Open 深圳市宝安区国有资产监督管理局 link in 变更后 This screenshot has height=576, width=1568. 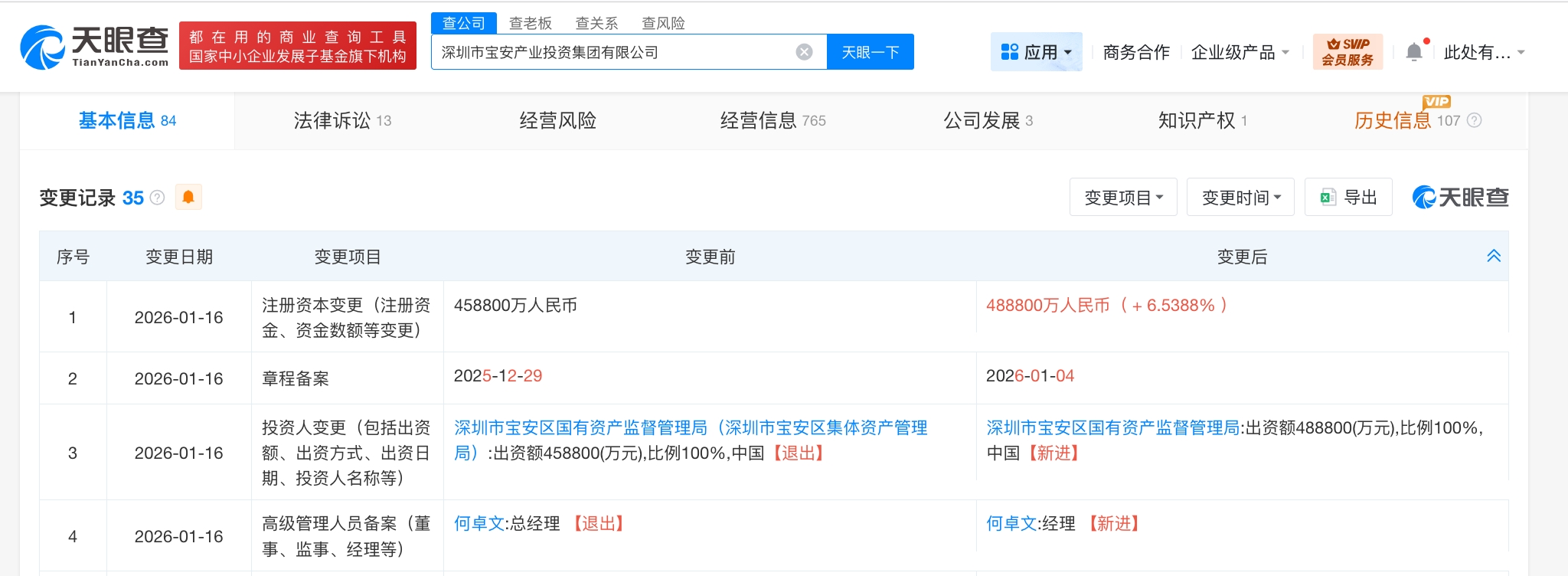pyautogui.click(x=1112, y=427)
